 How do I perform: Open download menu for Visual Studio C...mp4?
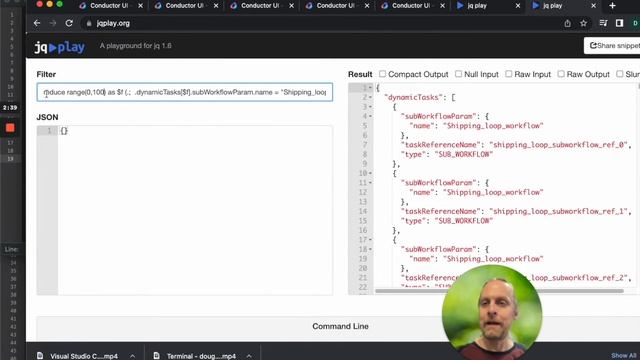pos(133,356)
